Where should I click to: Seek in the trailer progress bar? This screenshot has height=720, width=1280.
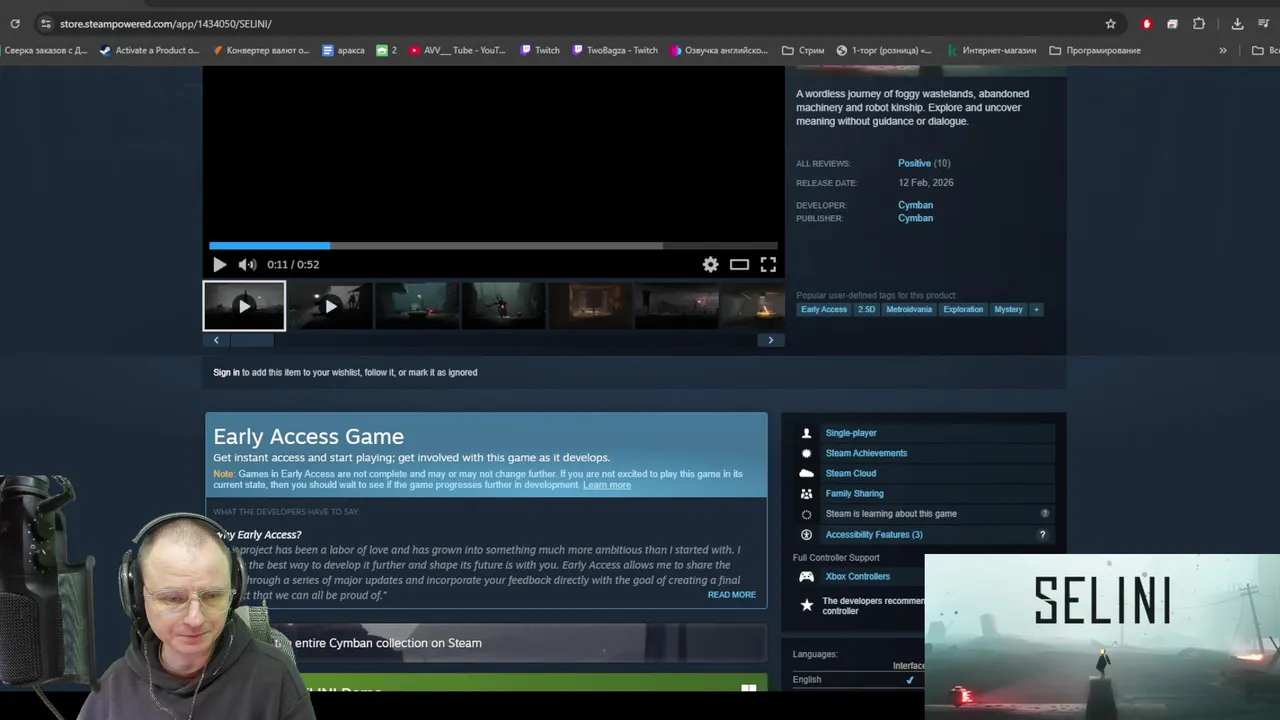pos(493,245)
